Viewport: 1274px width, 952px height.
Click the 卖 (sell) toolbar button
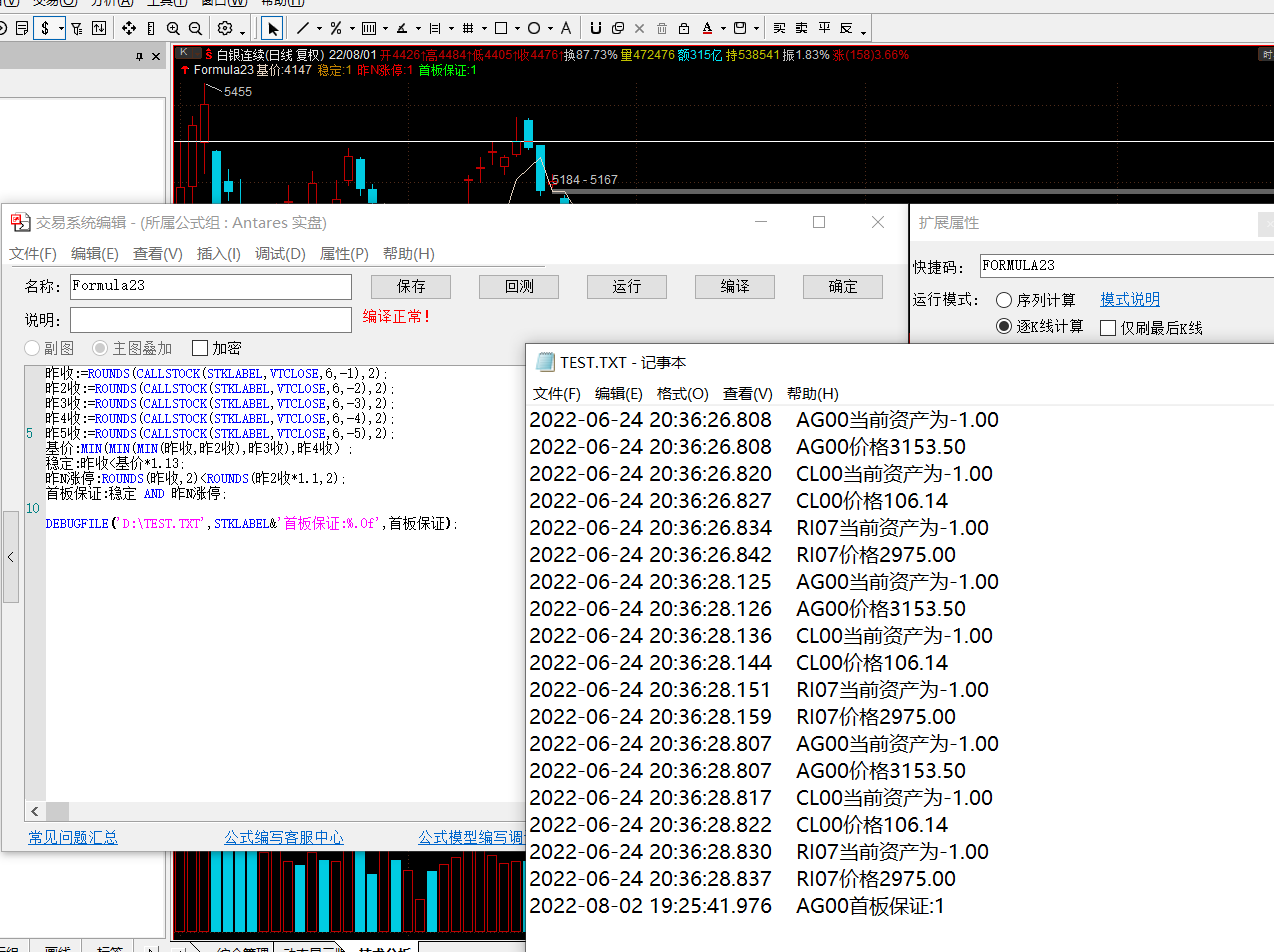(801, 29)
